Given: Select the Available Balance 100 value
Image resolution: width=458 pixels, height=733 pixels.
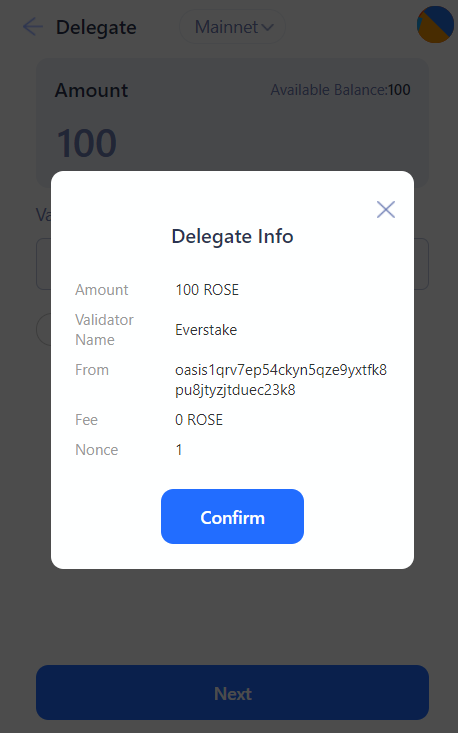Looking at the screenshot, I should pyautogui.click(x=399, y=90).
